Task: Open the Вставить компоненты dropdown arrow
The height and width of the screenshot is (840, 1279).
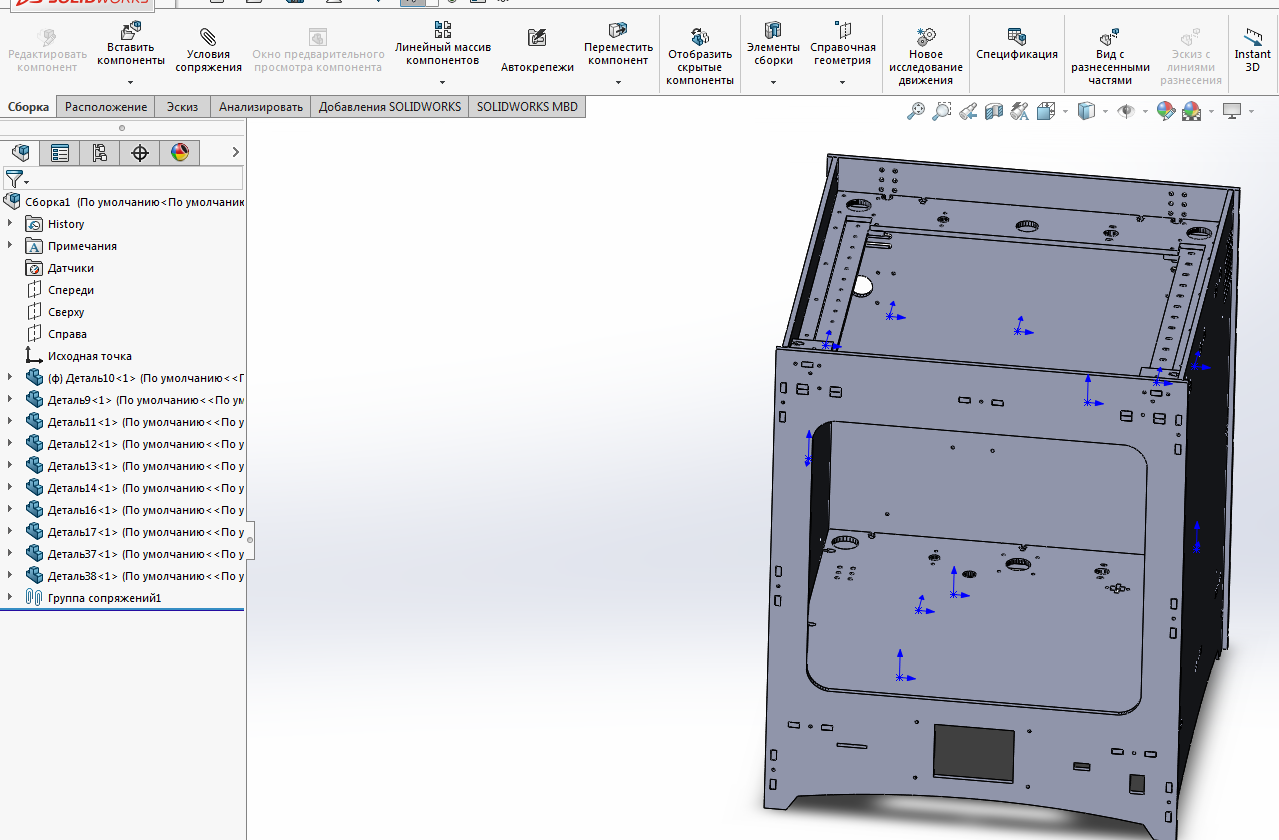Action: click(x=130, y=82)
